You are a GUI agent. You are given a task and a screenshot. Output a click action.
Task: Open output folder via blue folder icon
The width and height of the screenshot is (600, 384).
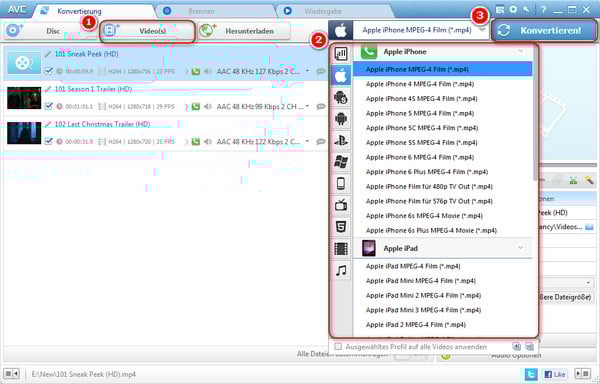coord(590,227)
